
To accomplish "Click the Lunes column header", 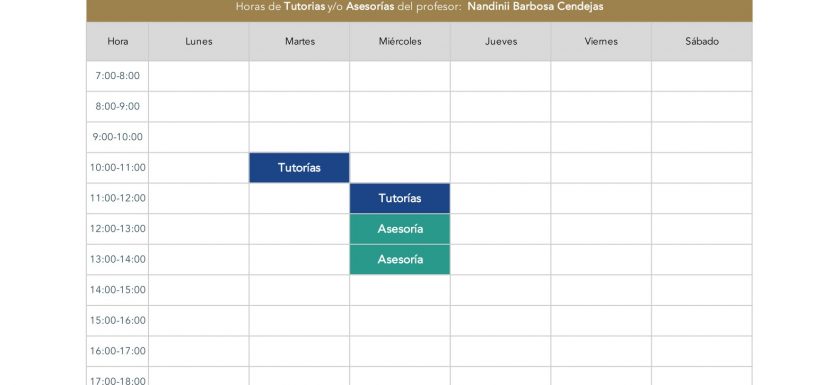I will click(199, 41).
